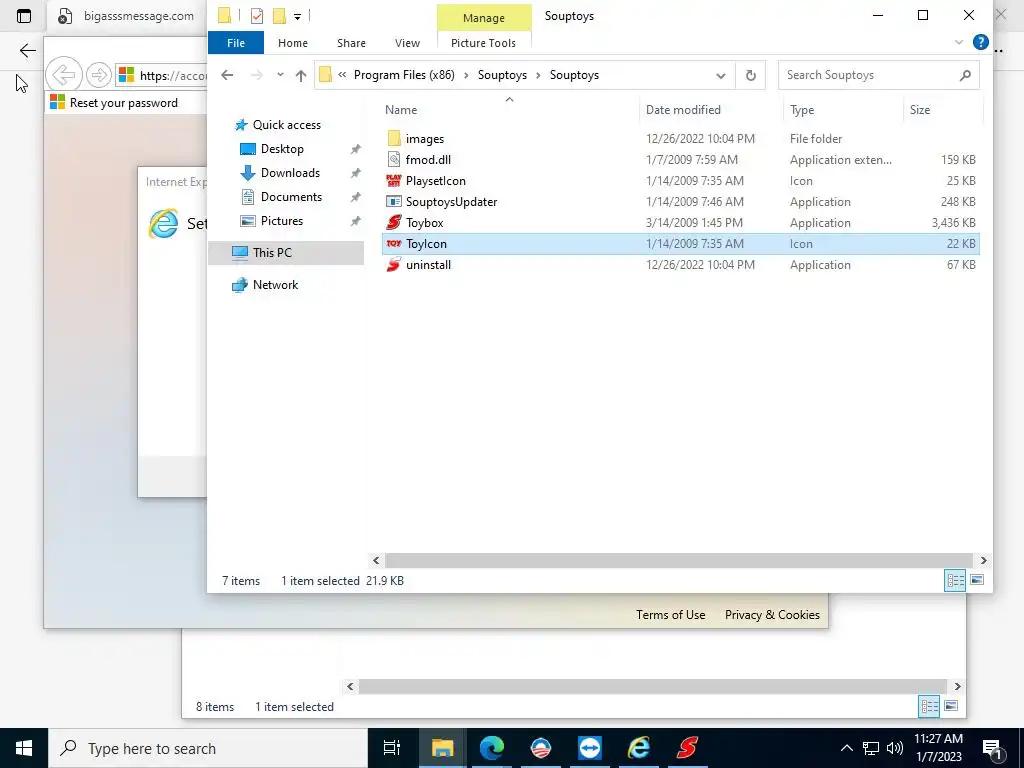
Task: Open customize quick access toolbar dropdown
Action: click(298, 16)
